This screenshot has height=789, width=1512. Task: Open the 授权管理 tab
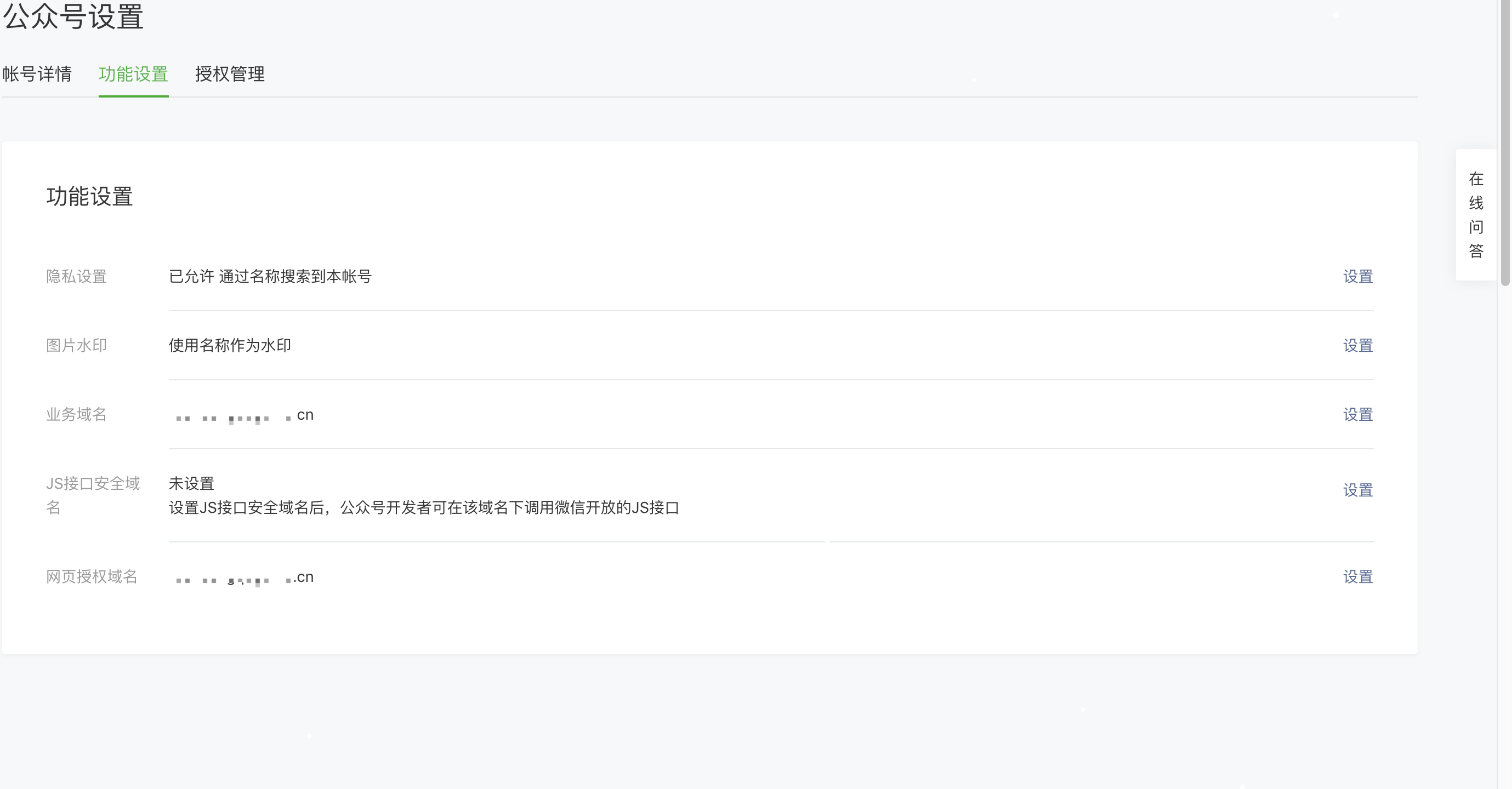point(230,74)
